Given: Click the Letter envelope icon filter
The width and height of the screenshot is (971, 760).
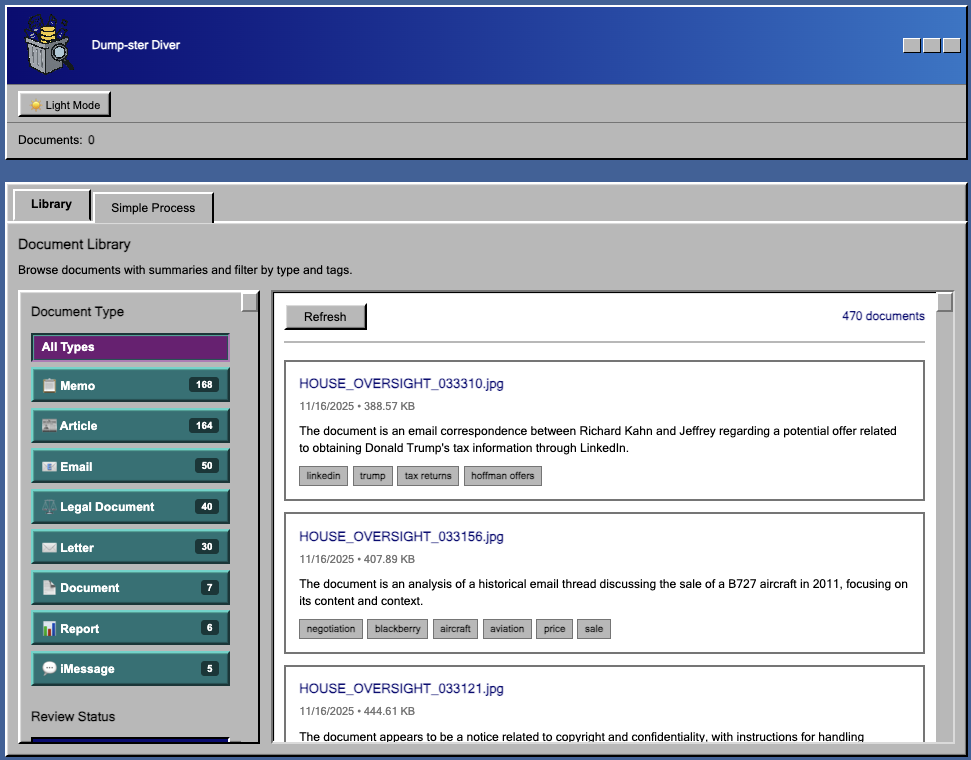Looking at the screenshot, I should click(49, 548).
